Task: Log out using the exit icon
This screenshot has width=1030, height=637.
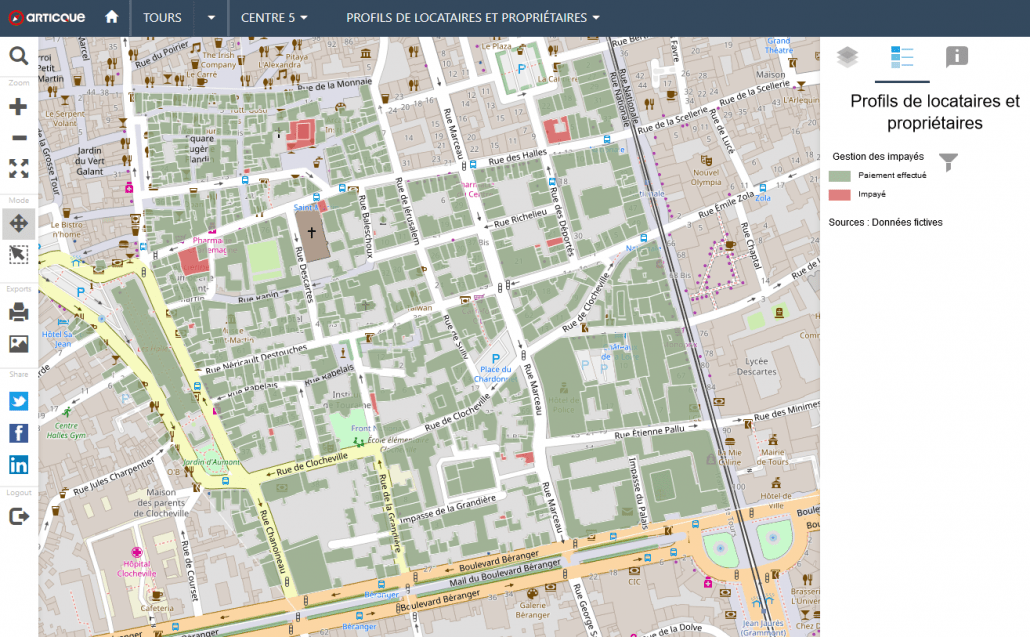Action: point(18,517)
